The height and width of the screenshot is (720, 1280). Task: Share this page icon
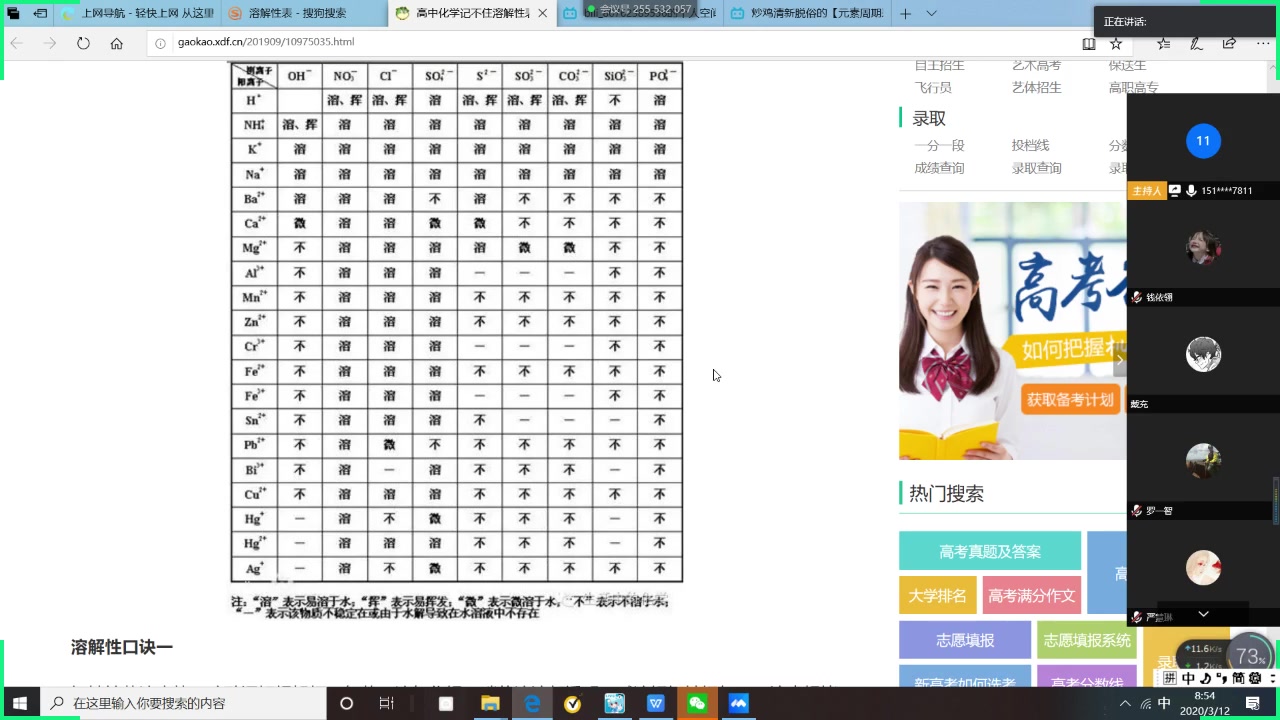pyautogui.click(x=1229, y=43)
